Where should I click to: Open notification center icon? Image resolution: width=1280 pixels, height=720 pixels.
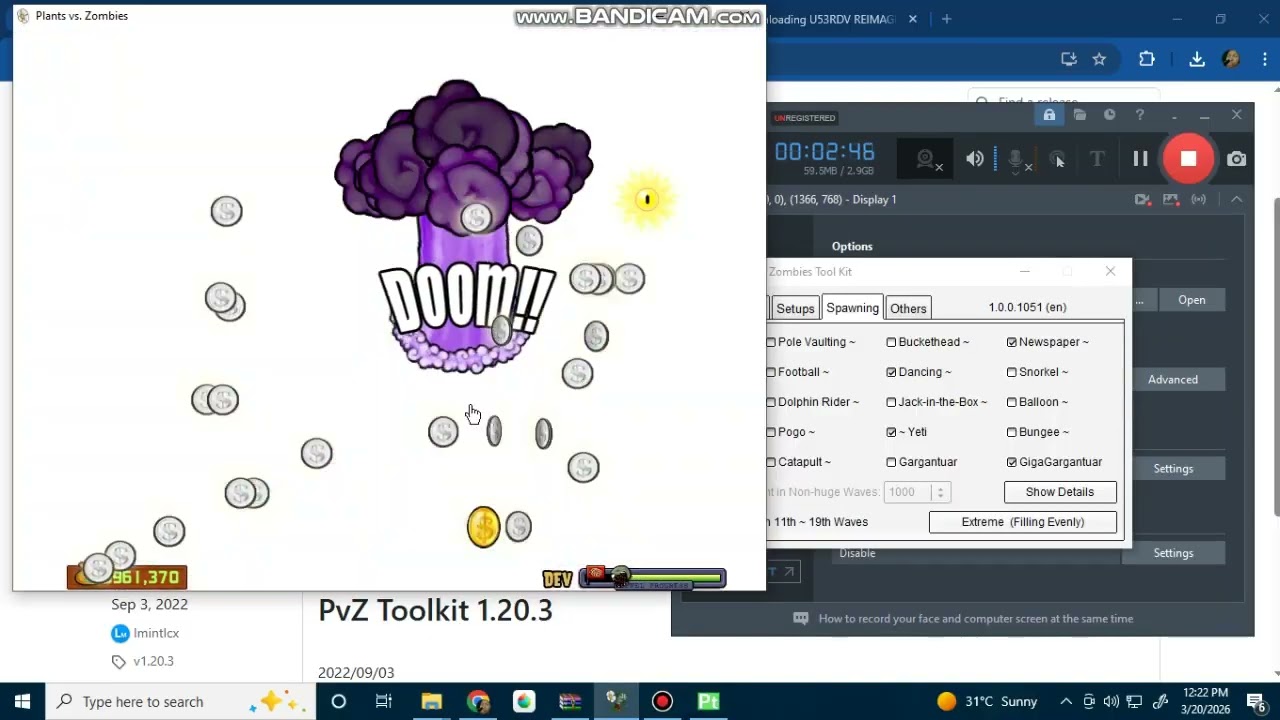coord(1257,701)
